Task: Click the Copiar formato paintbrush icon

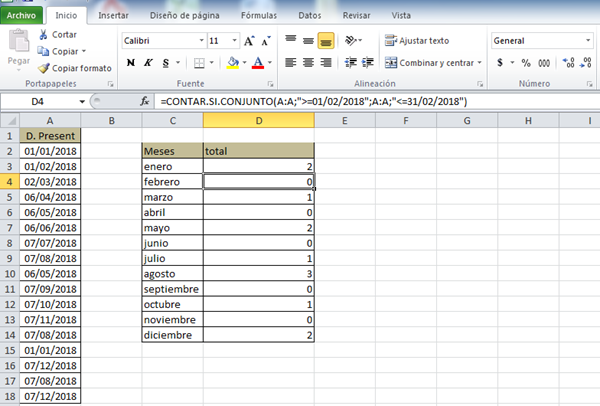Action: [x=45, y=68]
